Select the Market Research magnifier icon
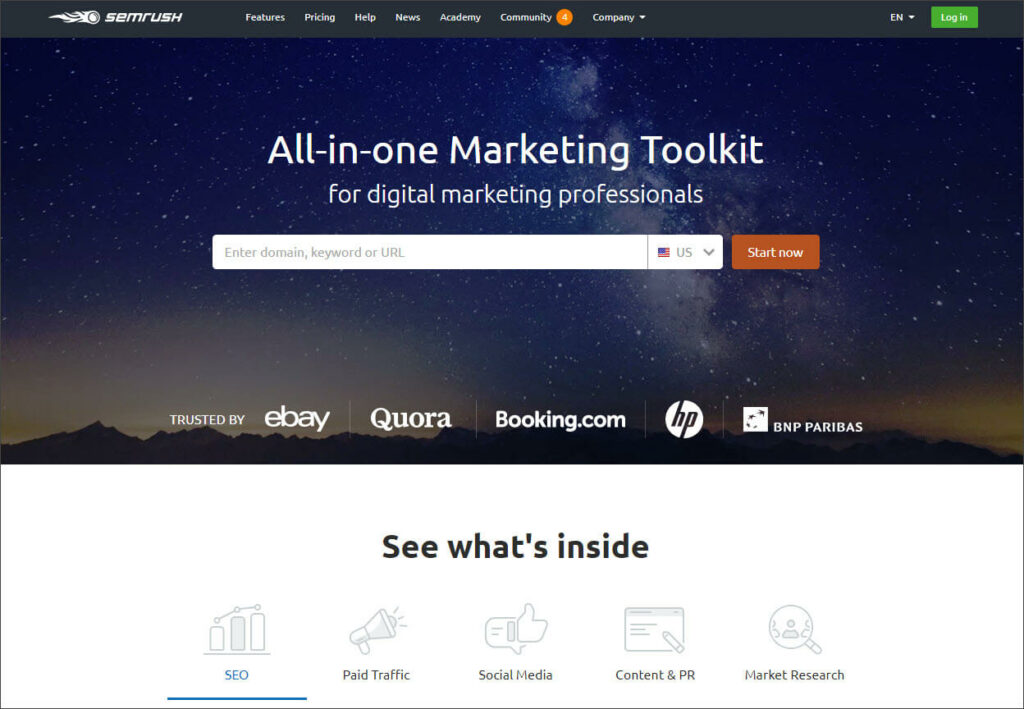1024x709 pixels. (x=794, y=629)
